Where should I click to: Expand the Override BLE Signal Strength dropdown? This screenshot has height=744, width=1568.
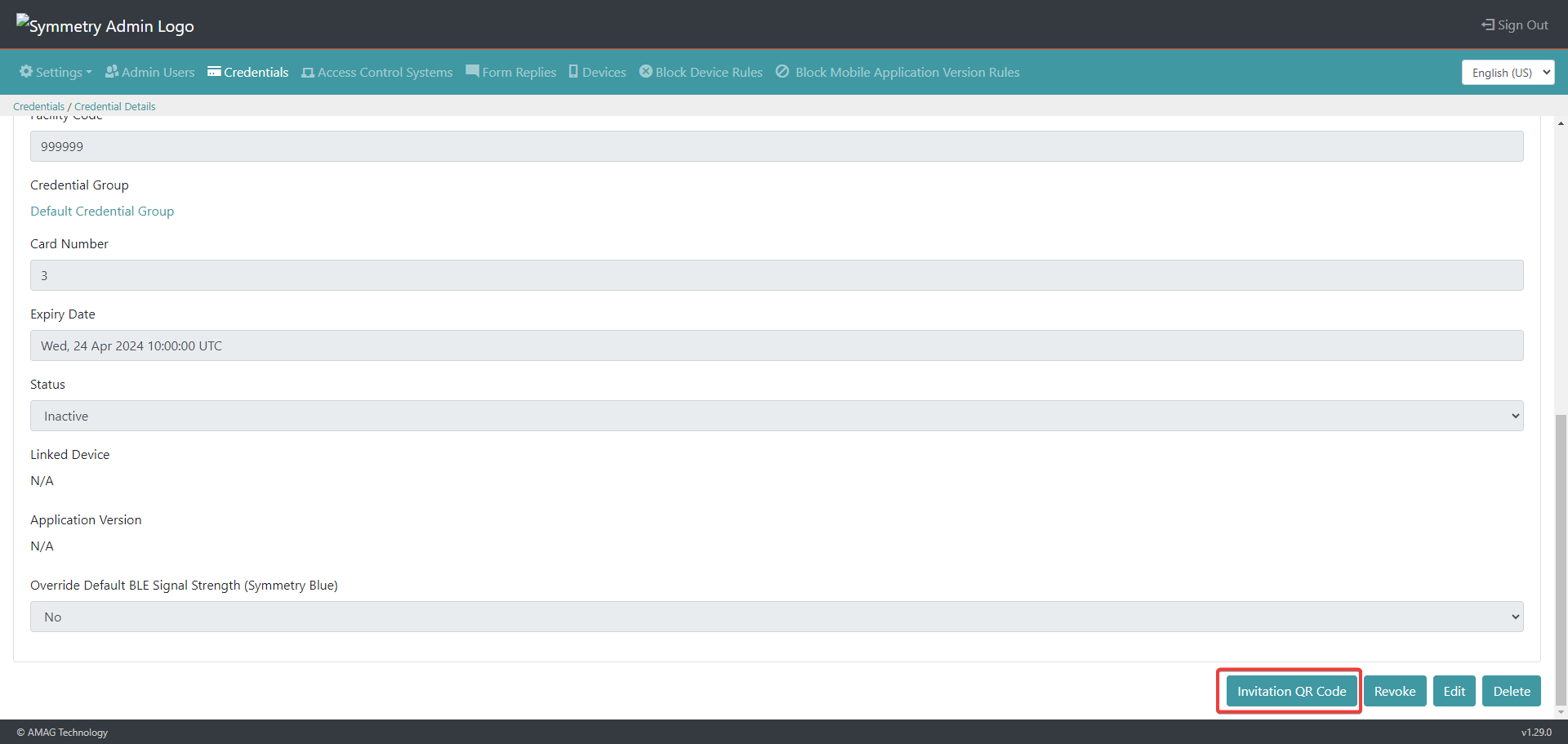point(777,617)
